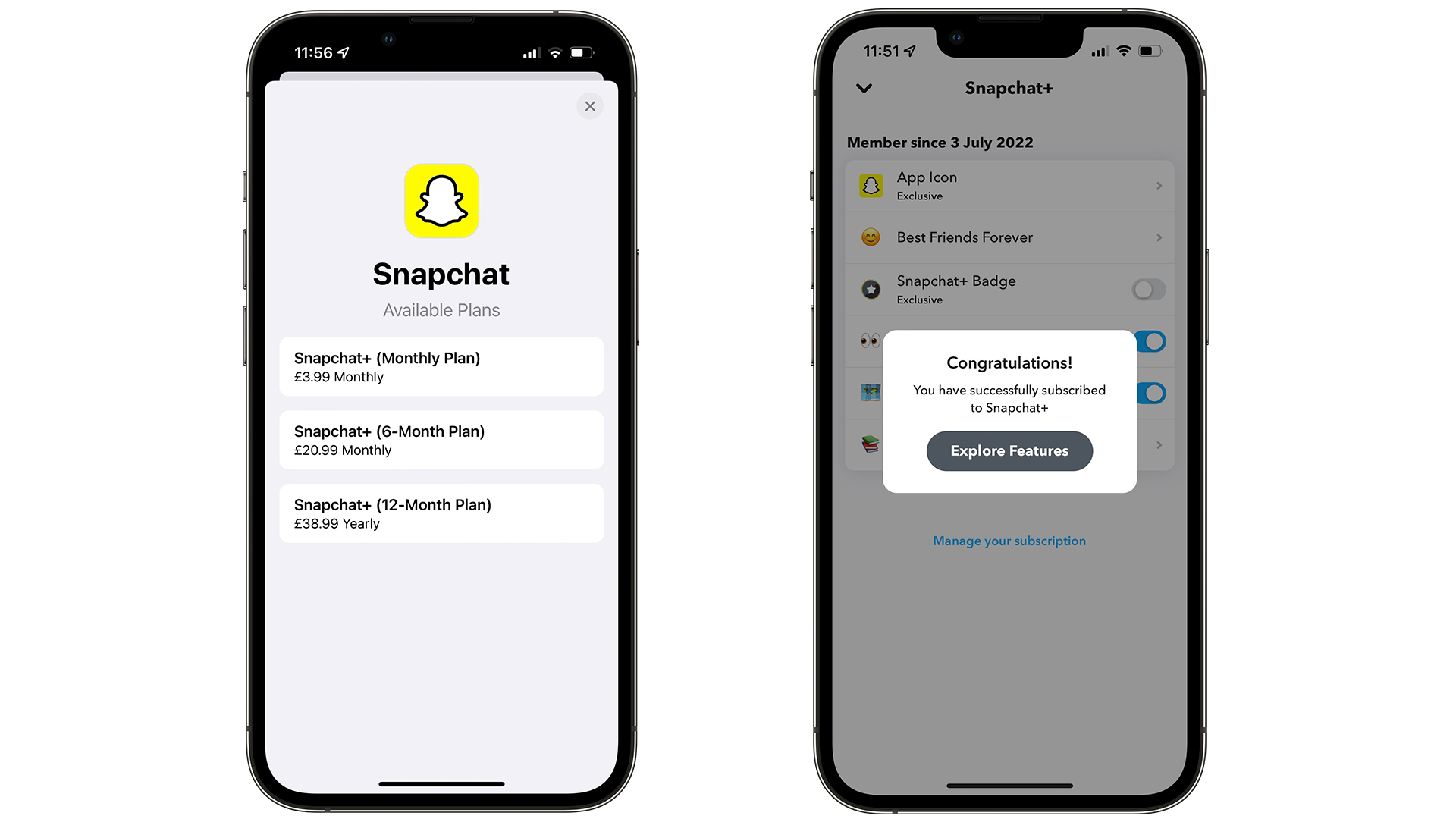Expand the Best Friends Forever settings
The height and width of the screenshot is (819, 1456).
click(1006, 237)
